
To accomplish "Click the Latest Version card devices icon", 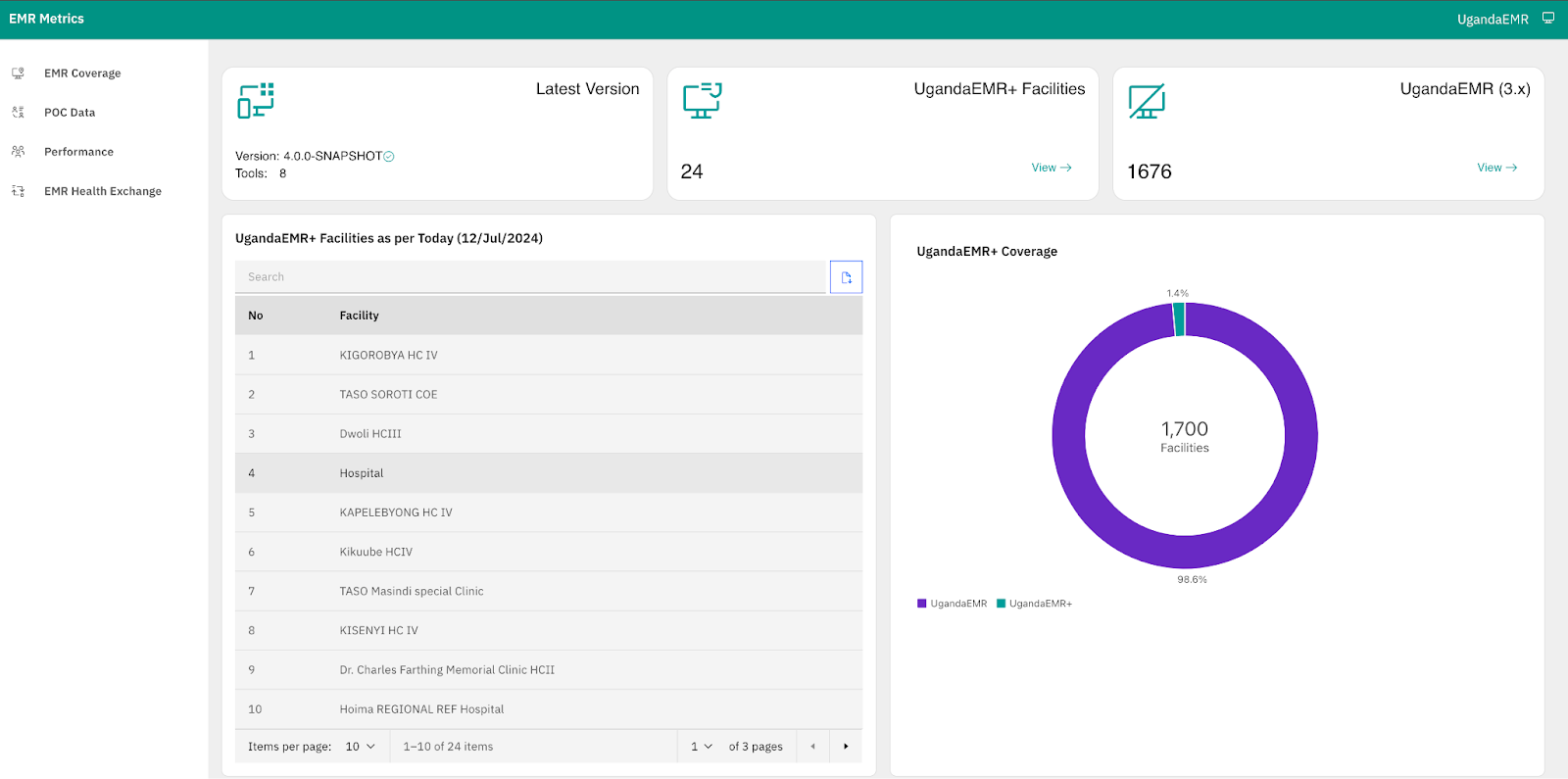I will tap(256, 101).
